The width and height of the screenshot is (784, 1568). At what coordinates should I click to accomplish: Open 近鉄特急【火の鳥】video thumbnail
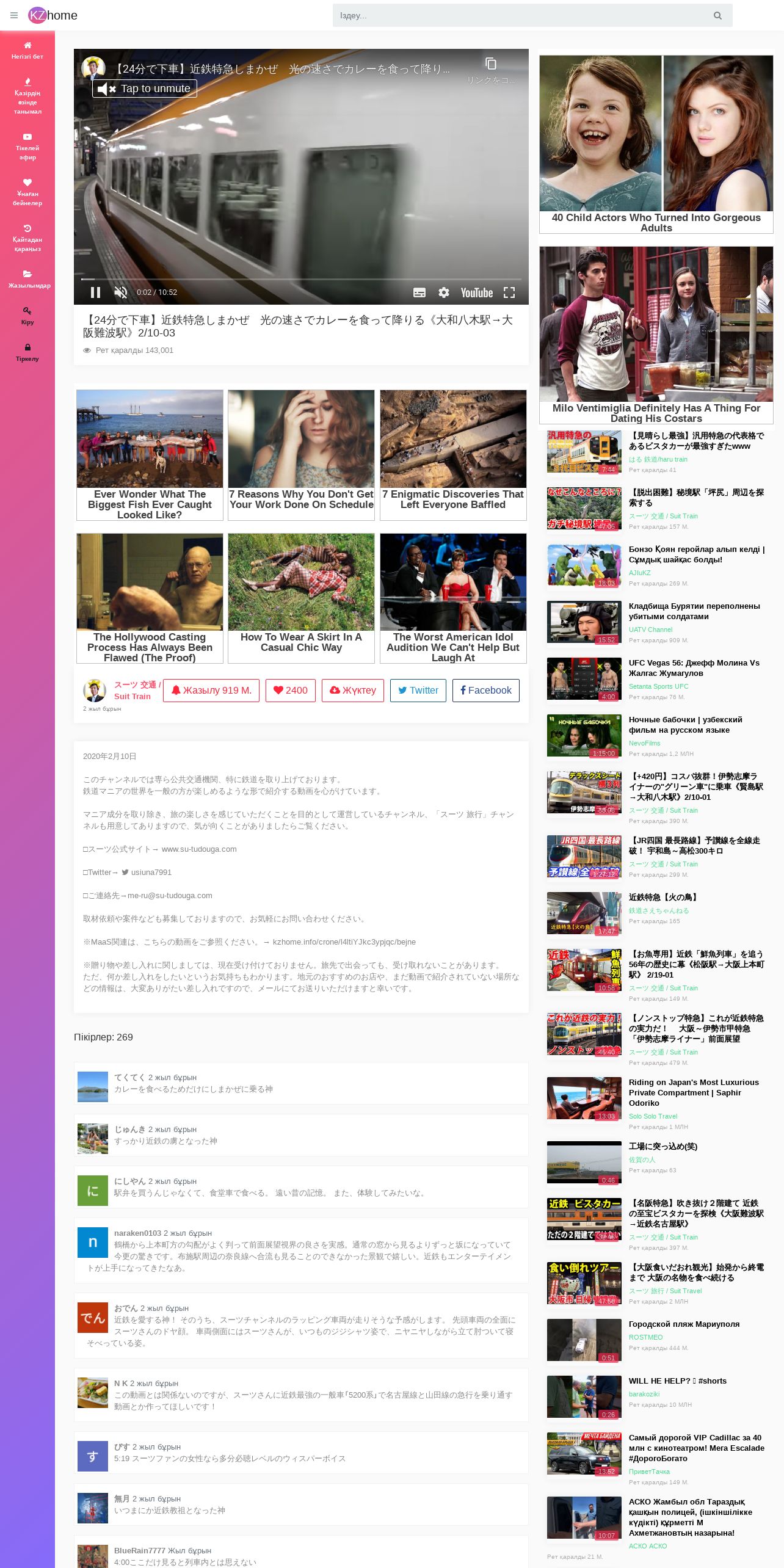click(584, 913)
